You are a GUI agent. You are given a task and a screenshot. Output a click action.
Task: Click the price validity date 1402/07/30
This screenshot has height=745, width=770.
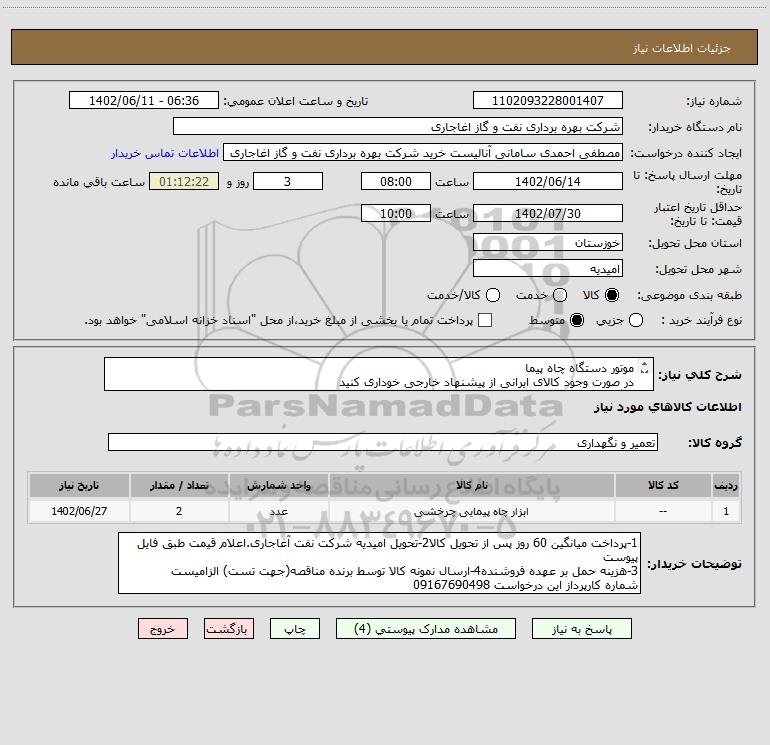[548, 213]
